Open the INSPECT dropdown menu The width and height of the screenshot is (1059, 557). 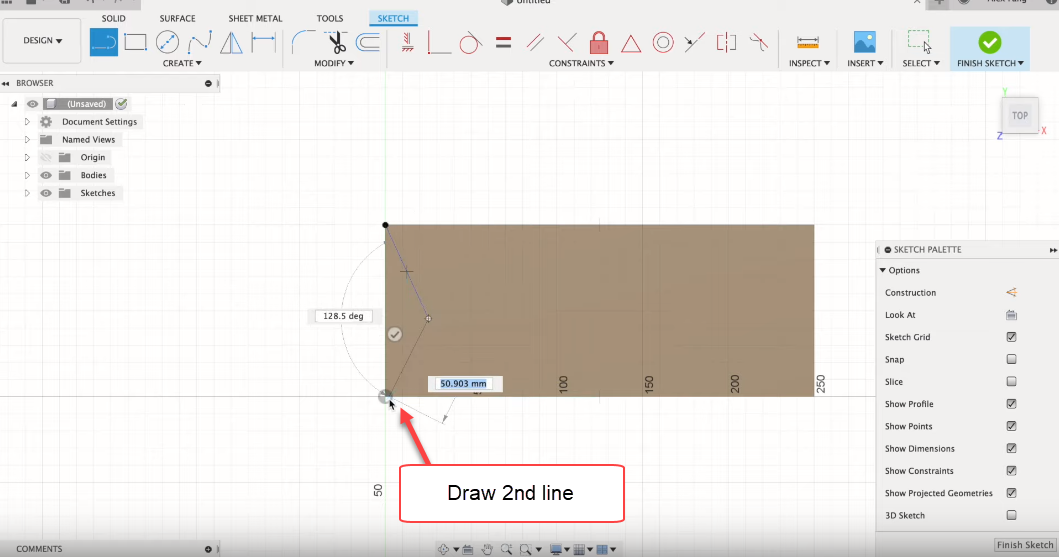pos(809,63)
